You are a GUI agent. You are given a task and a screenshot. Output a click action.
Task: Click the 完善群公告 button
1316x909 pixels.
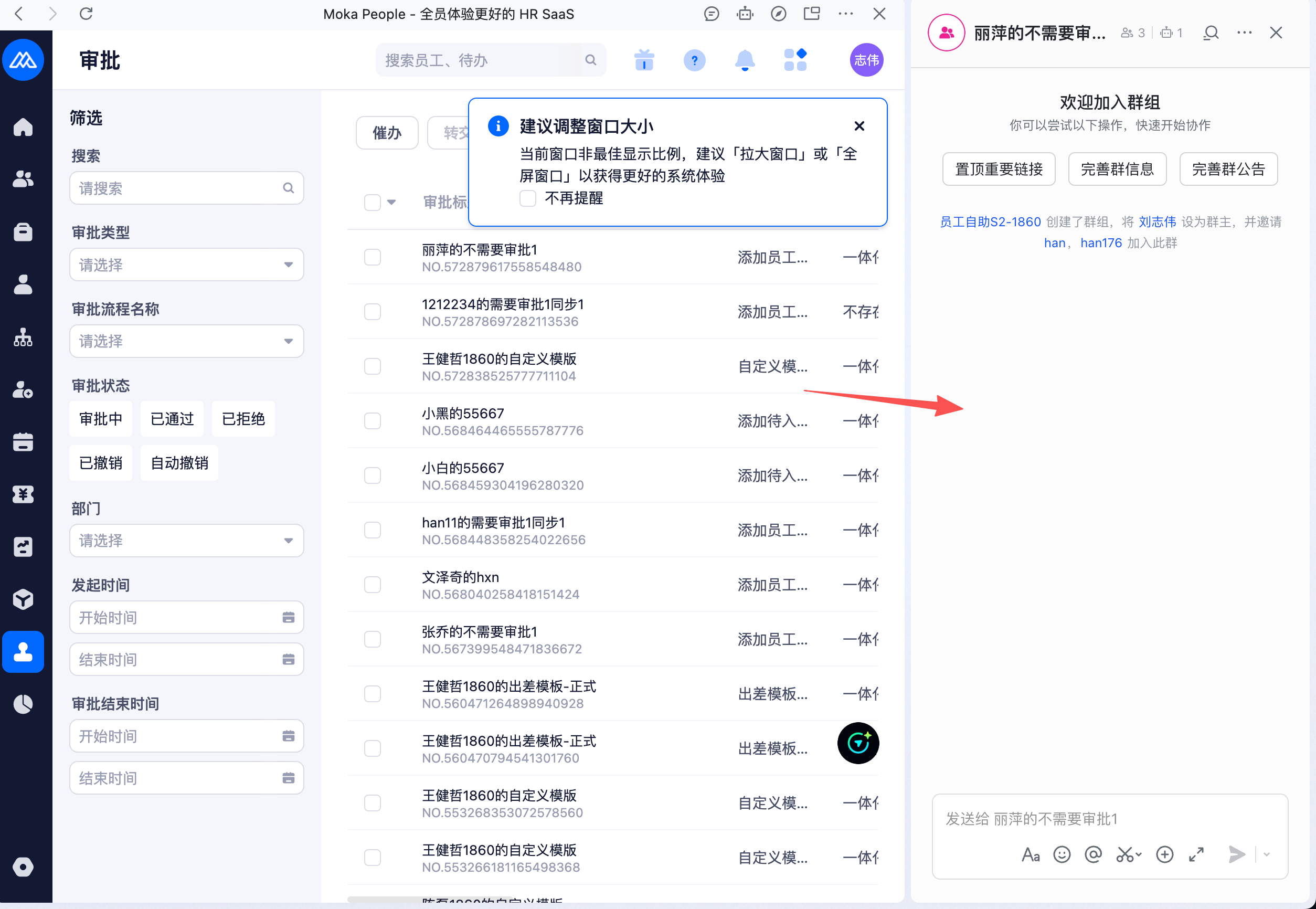click(1228, 169)
